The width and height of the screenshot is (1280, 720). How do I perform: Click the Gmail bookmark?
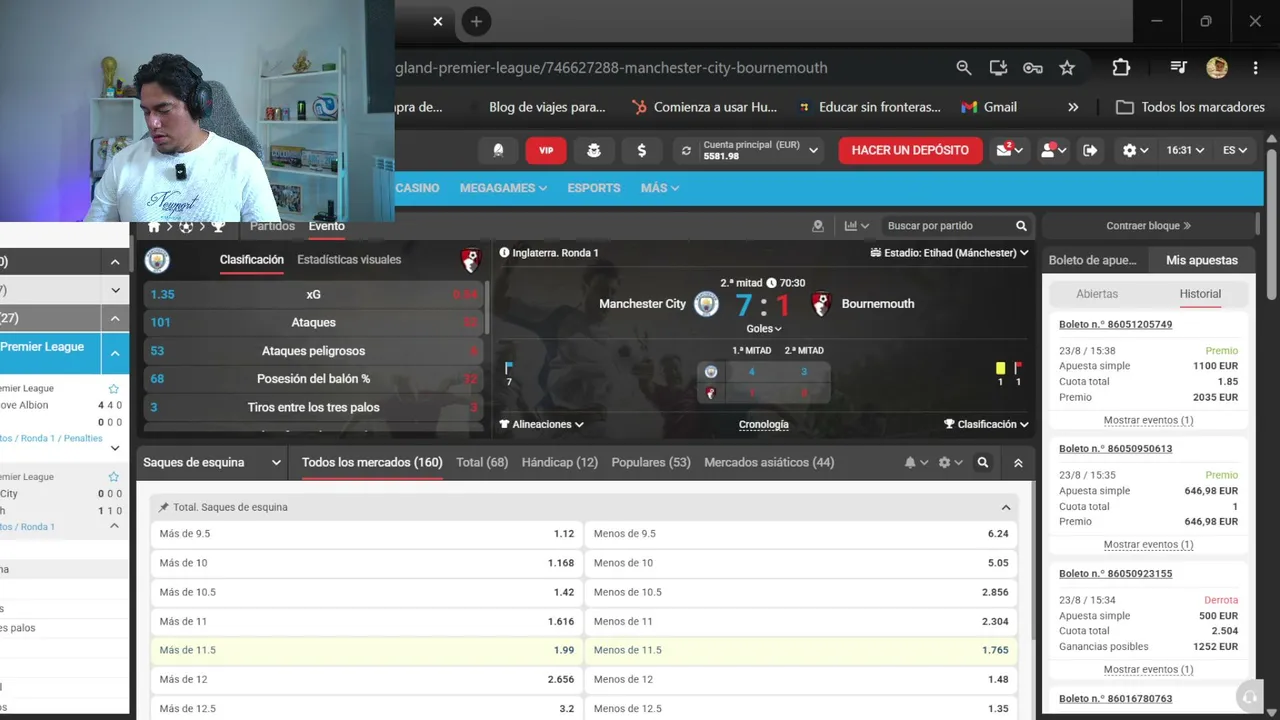coord(989,107)
